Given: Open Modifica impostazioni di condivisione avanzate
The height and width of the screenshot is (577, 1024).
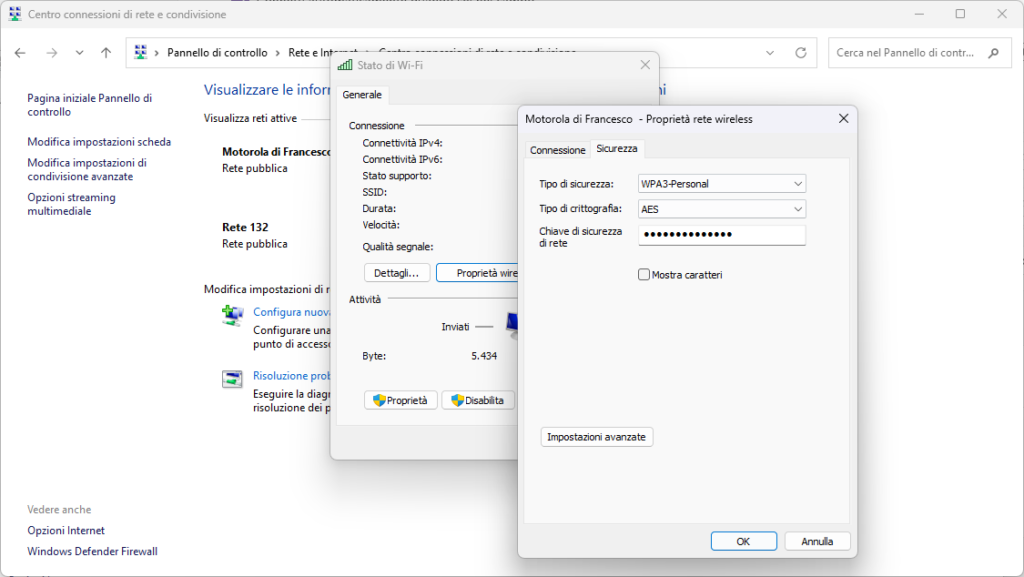Looking at the screenshot, I should (87, 170).
